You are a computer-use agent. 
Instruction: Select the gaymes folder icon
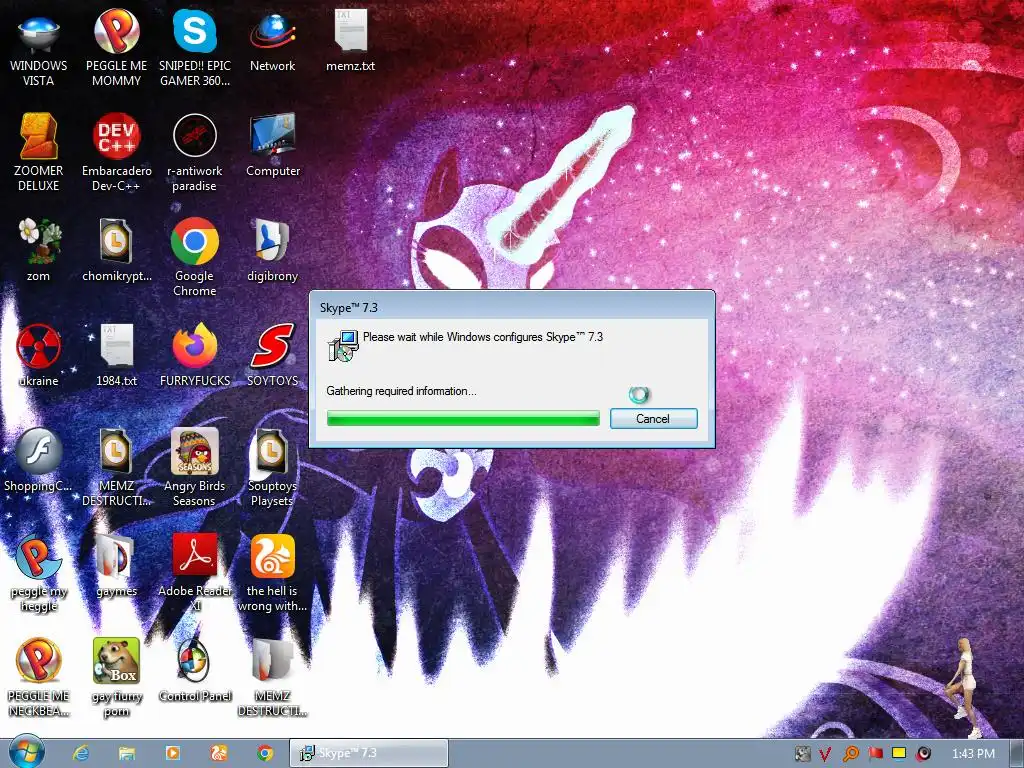tap(116, 566)
